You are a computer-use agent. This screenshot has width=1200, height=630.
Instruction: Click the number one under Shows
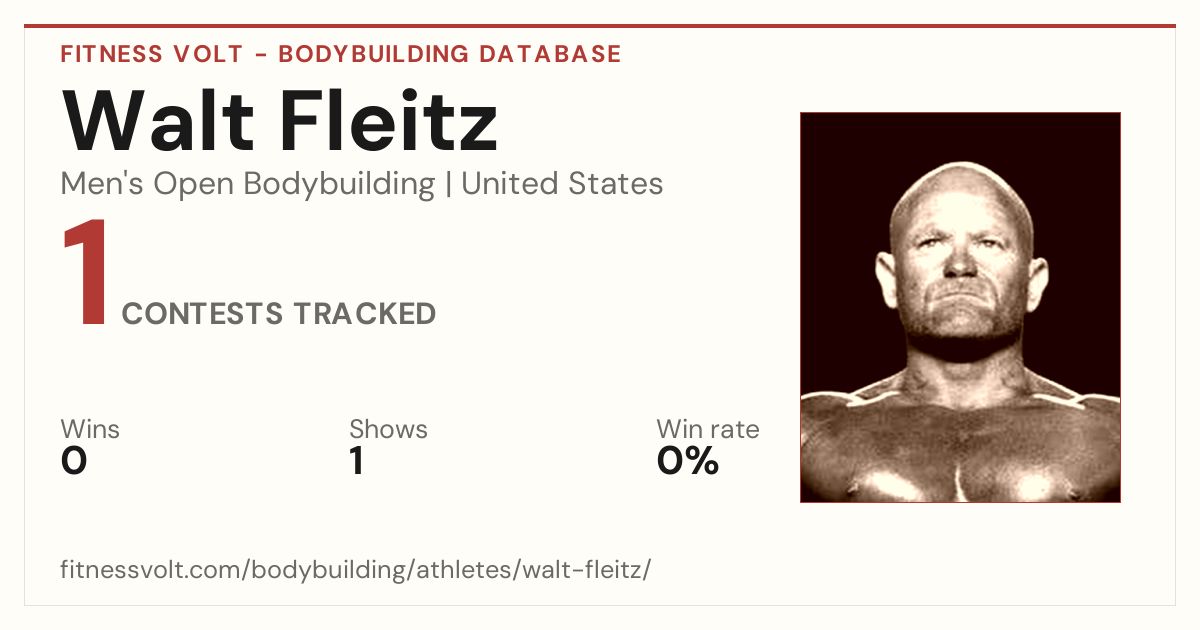(356, 461)
